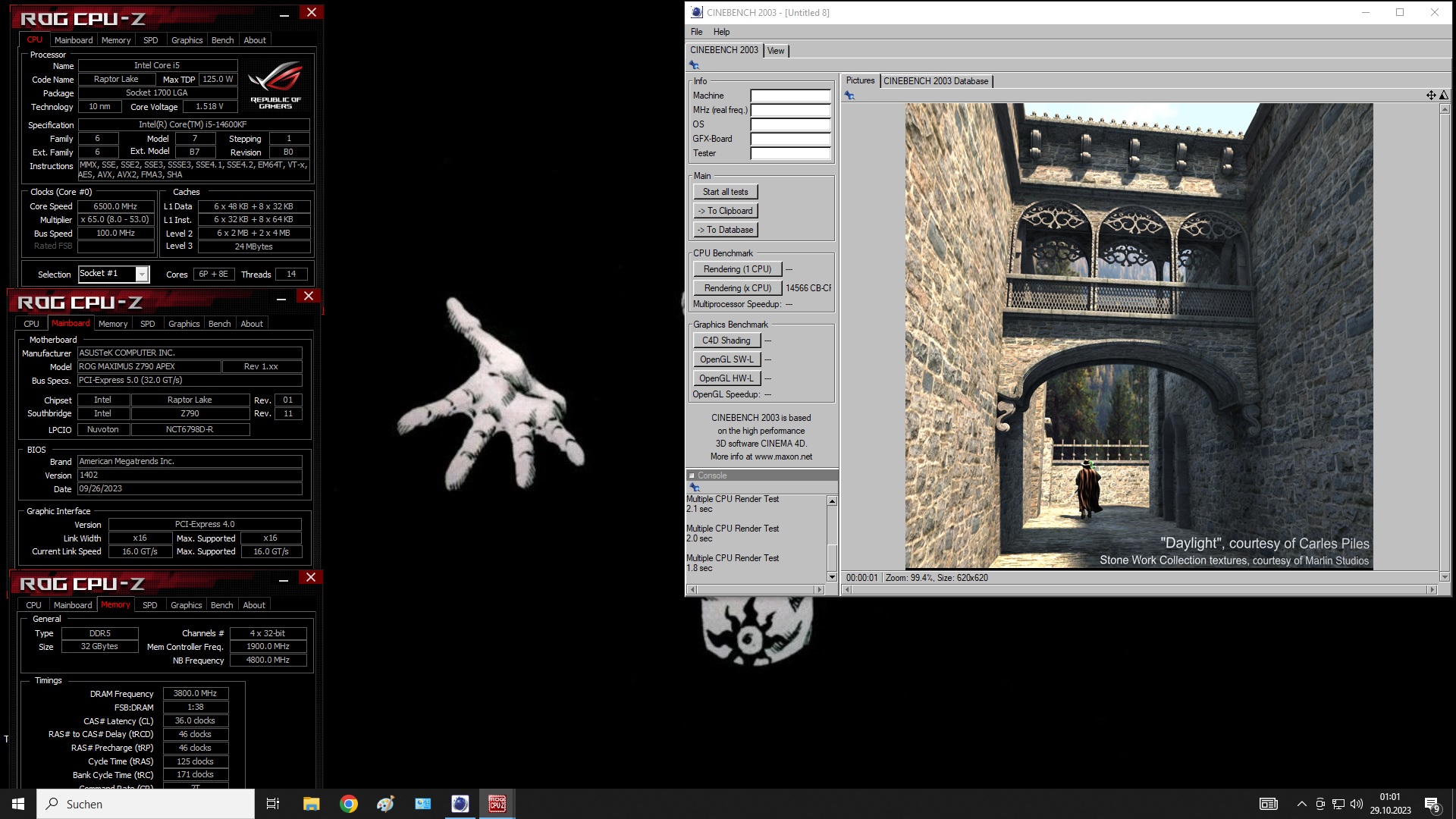Open File Explorer from the taskbar
The height and width of the screenshot is (819, 1456).
311,804
